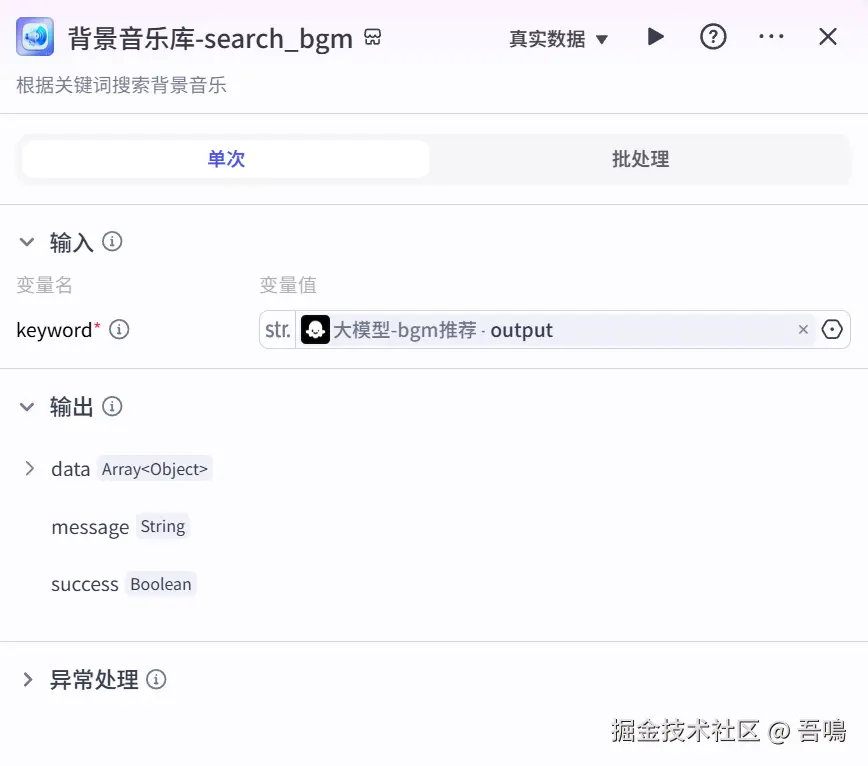Click the 变量值 column header
Viewport: 868px width, 766px height.
(x=288, y=285)
